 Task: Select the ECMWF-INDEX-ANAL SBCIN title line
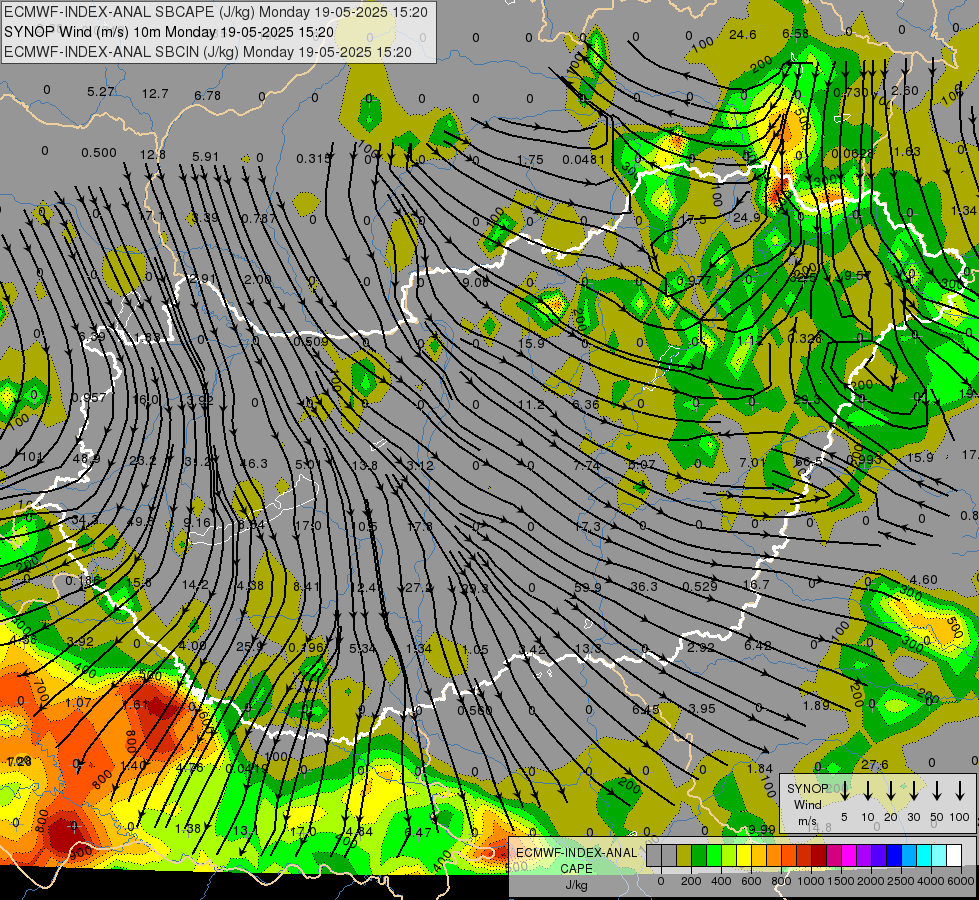tap(208, 52)
